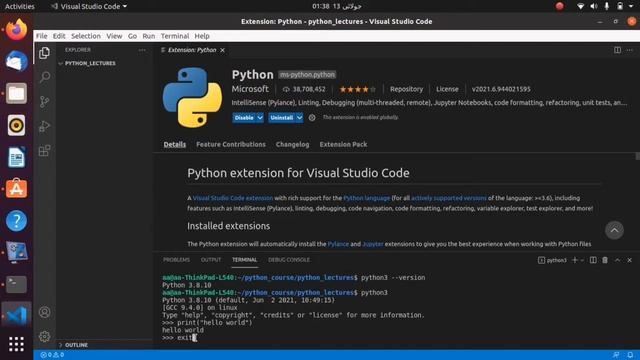The height and width of the screenshot is (360, 640).
Task: Click the Uninstall extension button
Action: pos(282,118)
